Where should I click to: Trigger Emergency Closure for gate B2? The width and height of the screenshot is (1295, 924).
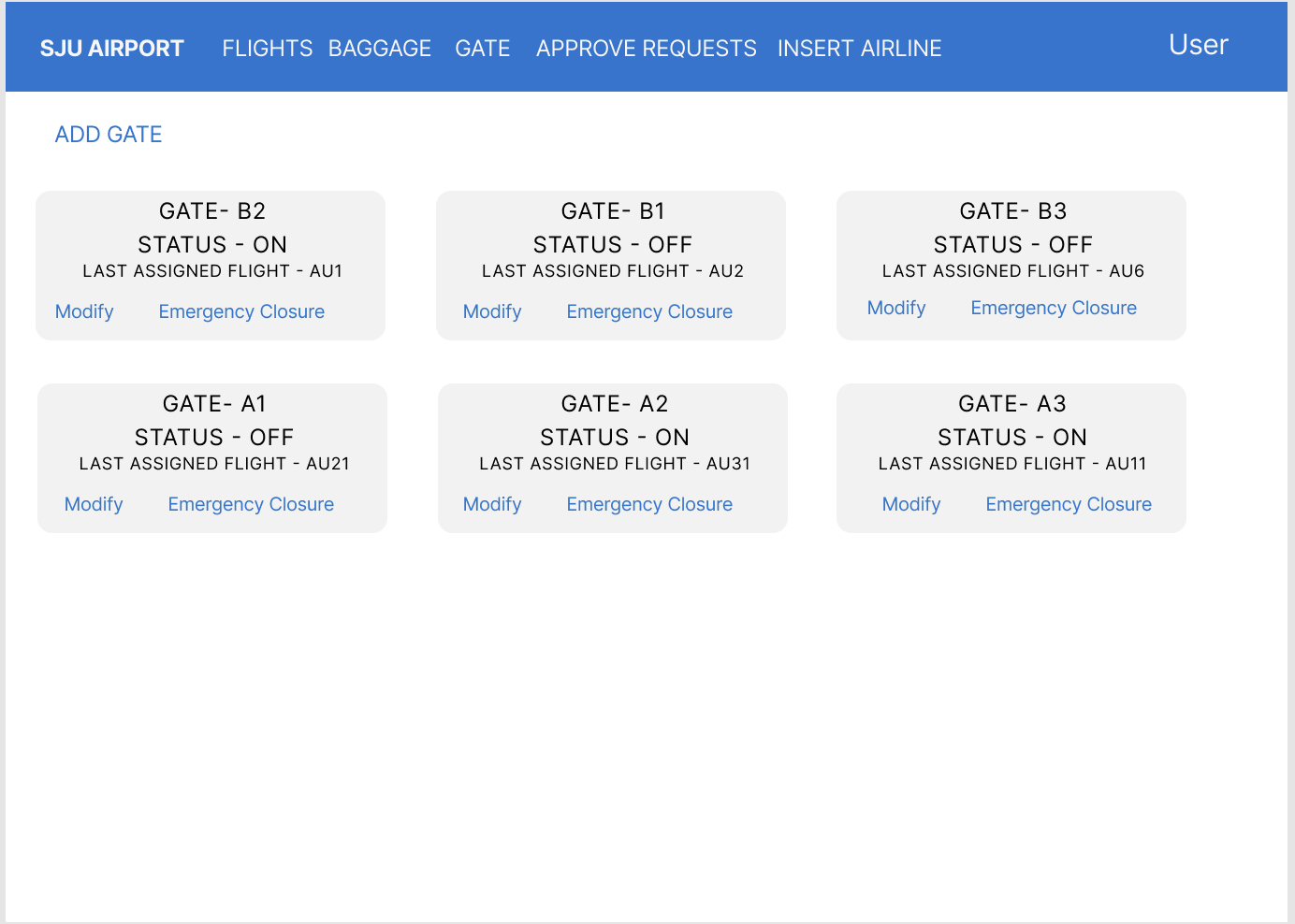coord(241,311)
